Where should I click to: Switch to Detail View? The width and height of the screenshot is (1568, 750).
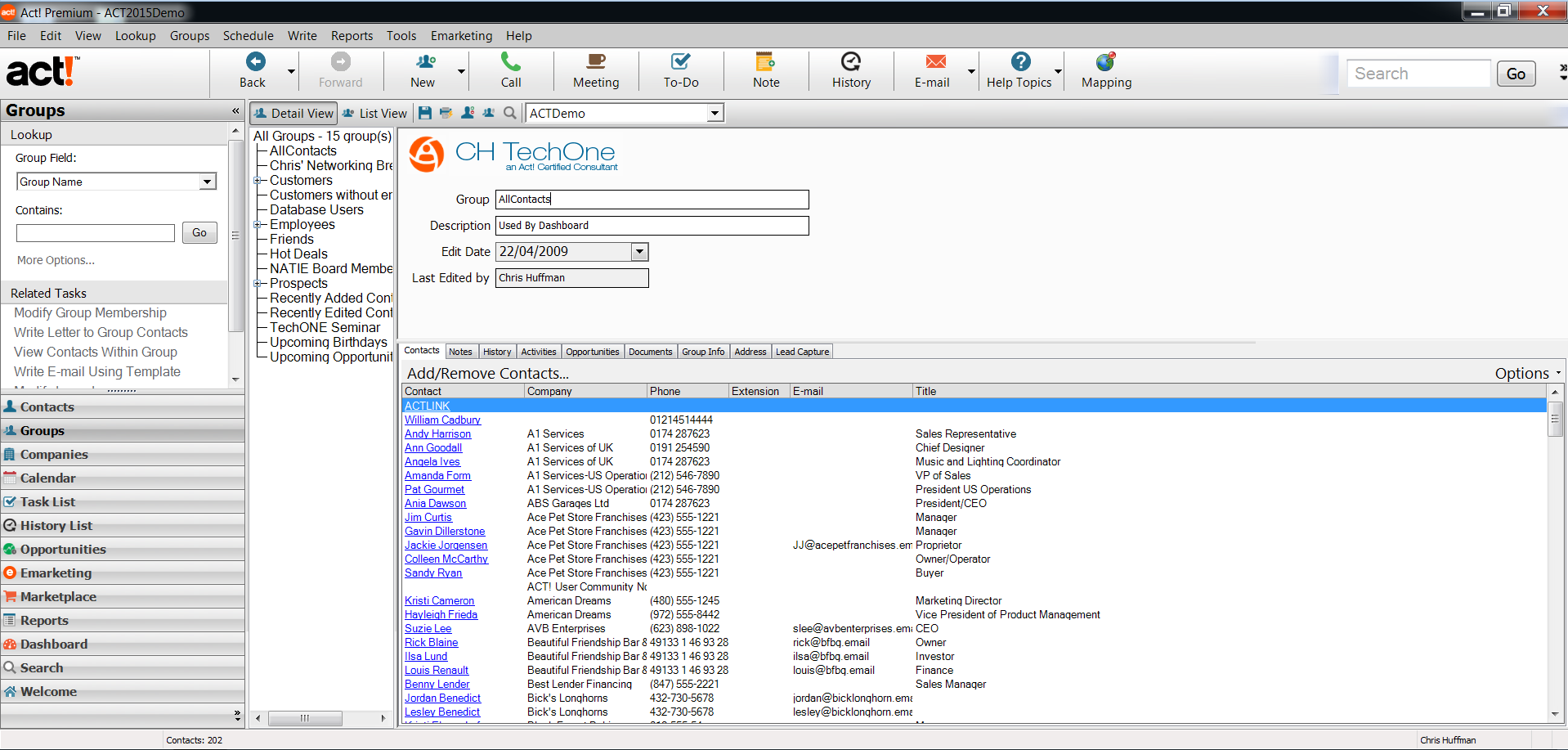(x=293, y=114)
